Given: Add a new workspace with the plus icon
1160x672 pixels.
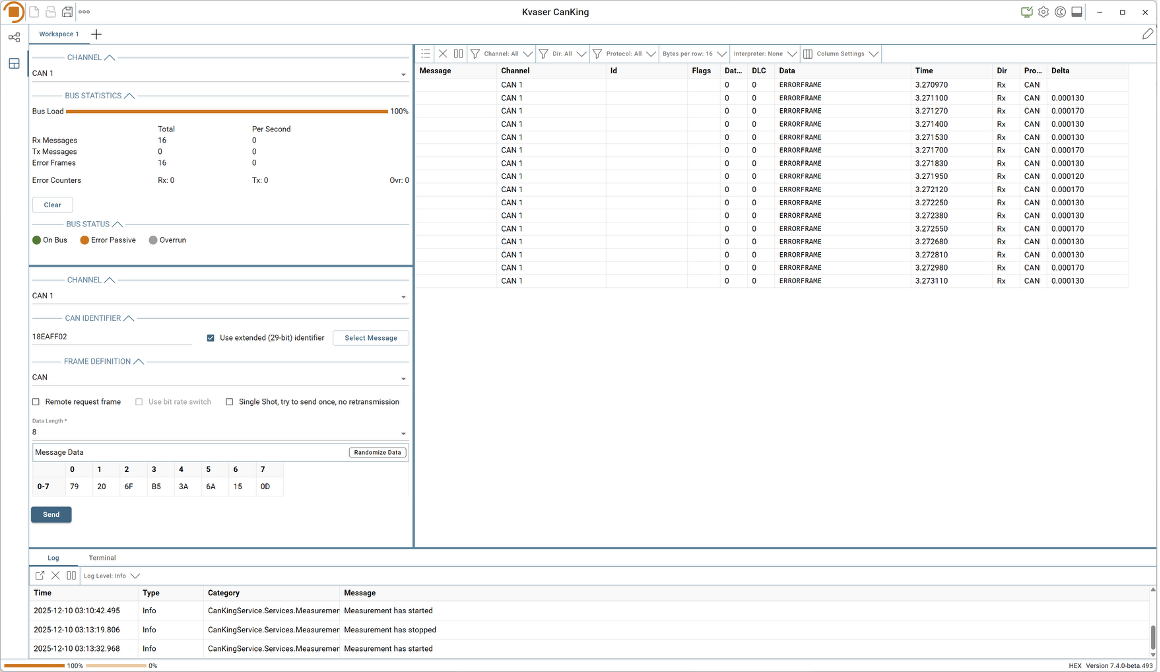Looking at the screenshot, I should [x=96, y=34].
